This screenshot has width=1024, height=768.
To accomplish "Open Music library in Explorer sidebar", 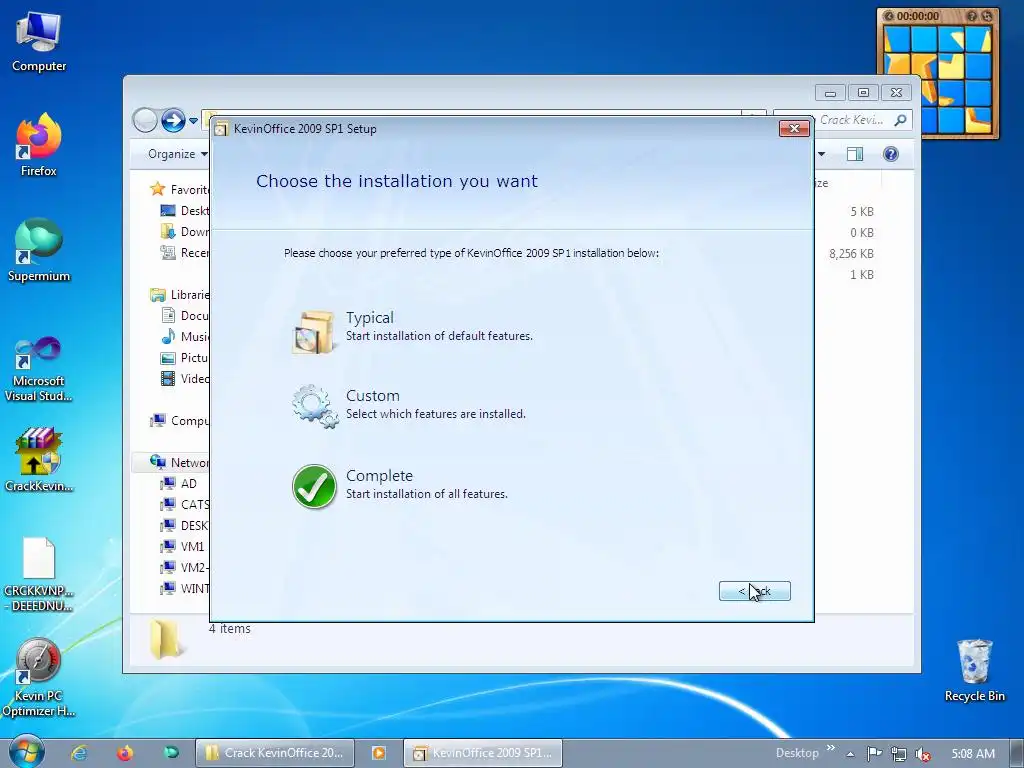I will (185, 336).
